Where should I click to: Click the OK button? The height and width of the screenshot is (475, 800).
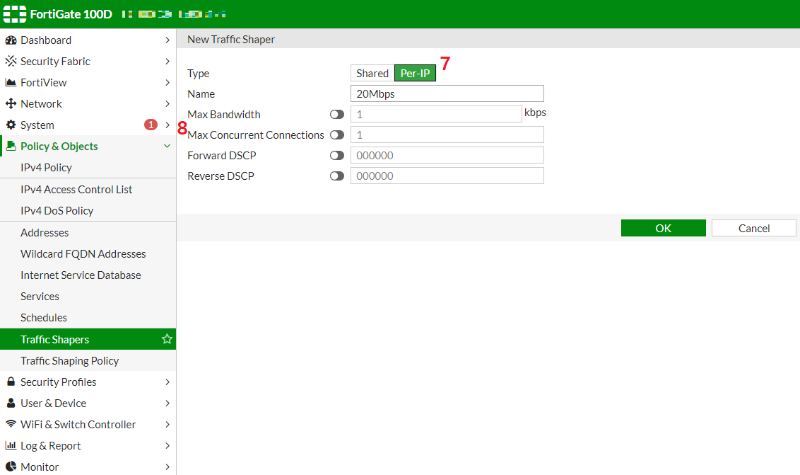[x=663, y=228]
